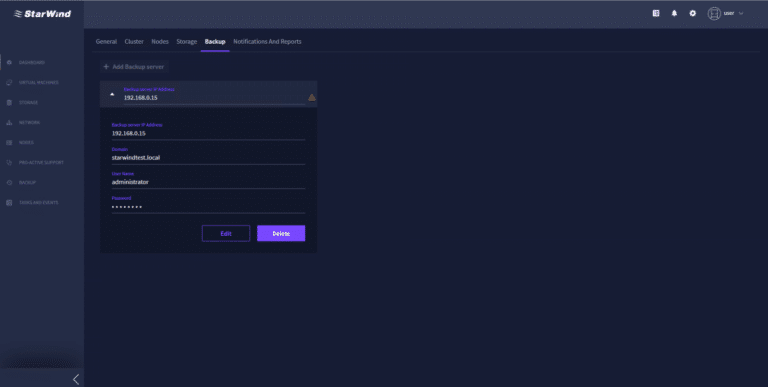Click the Nodes sidebar icon

pos(9,143)
